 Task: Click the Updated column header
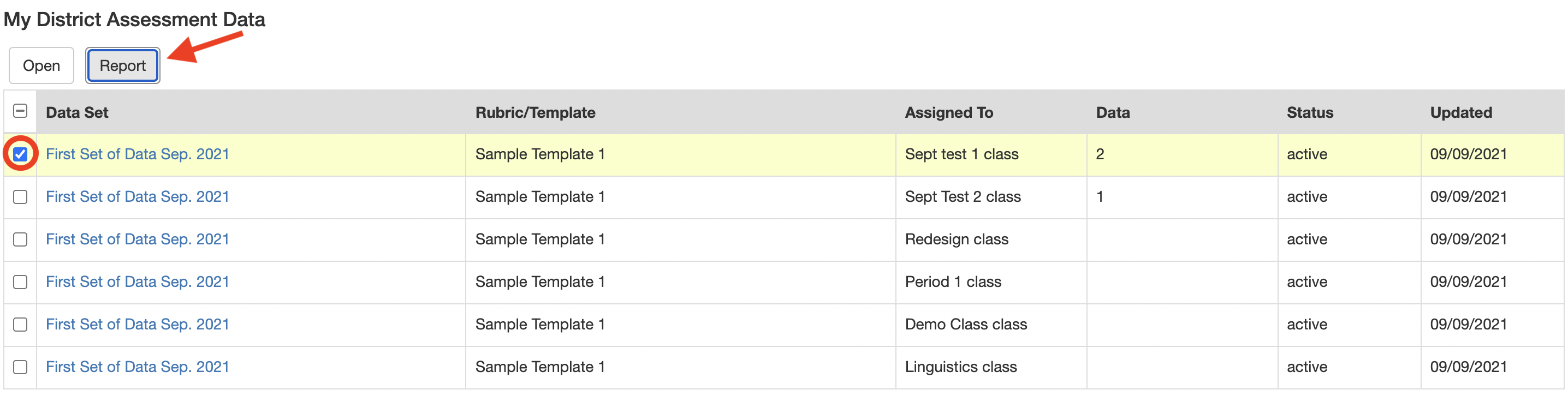1460,112
